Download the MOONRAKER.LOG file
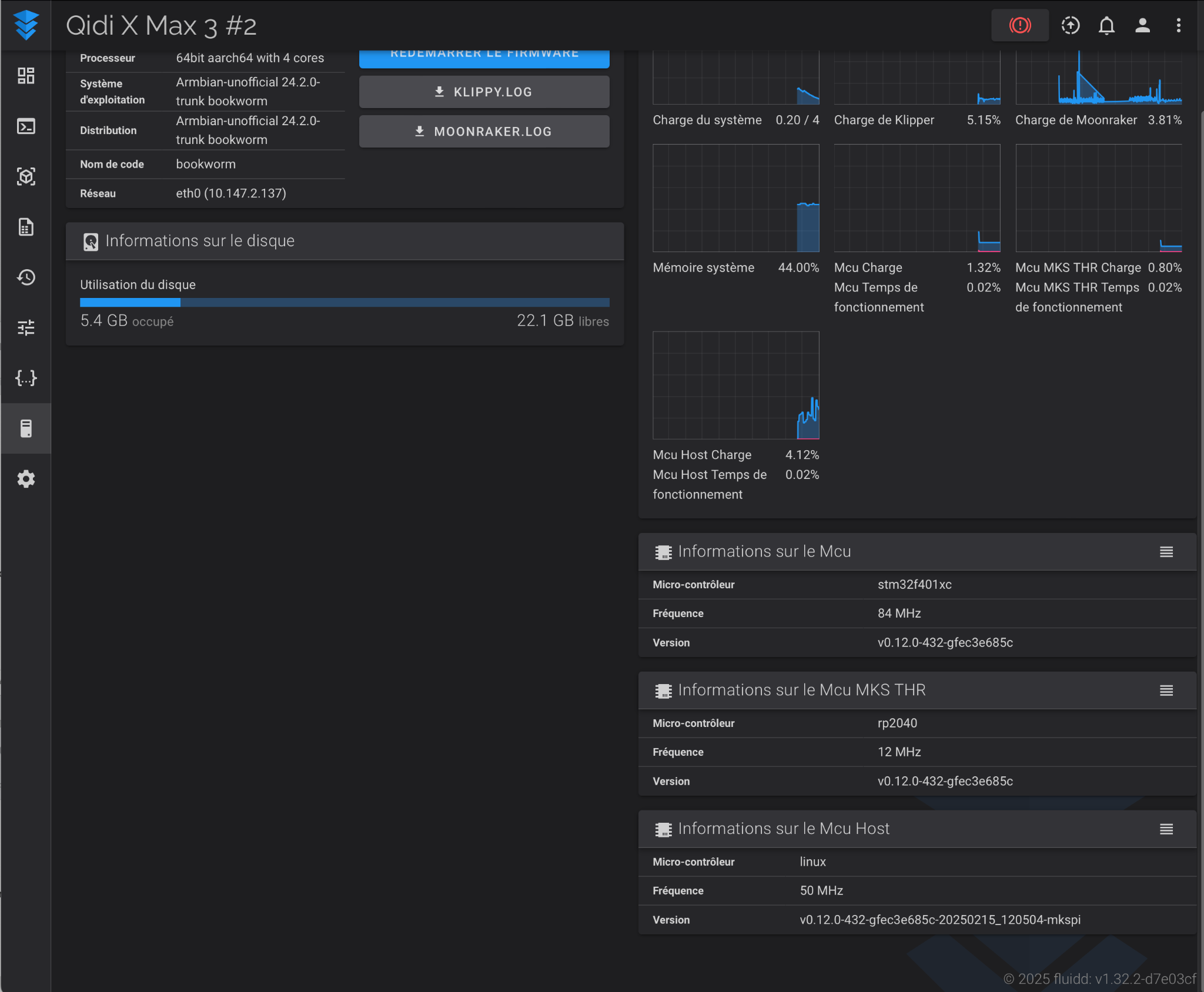The image size is (1204, 992). pyautogui.click(x=484, y=132)
